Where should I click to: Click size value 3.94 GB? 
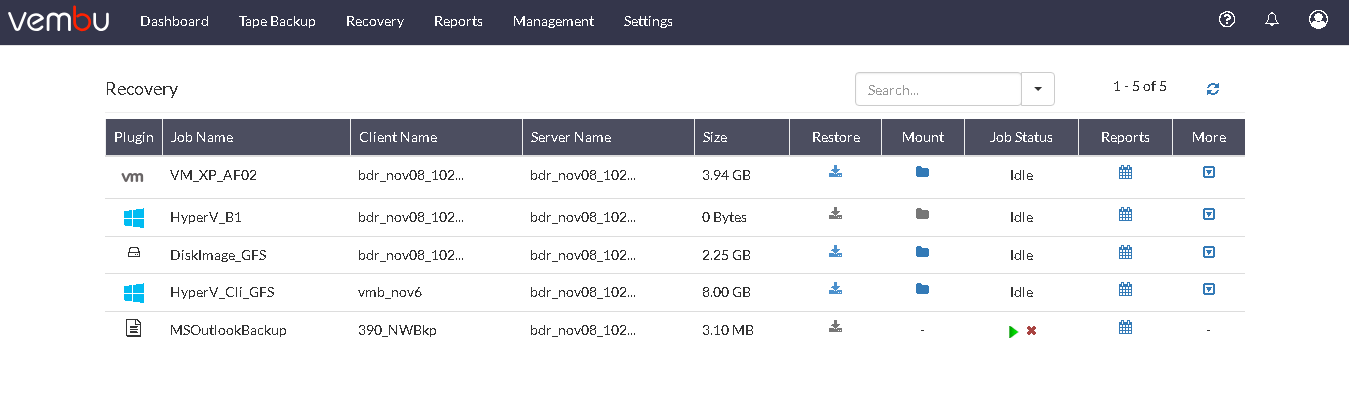pos(726,175)
